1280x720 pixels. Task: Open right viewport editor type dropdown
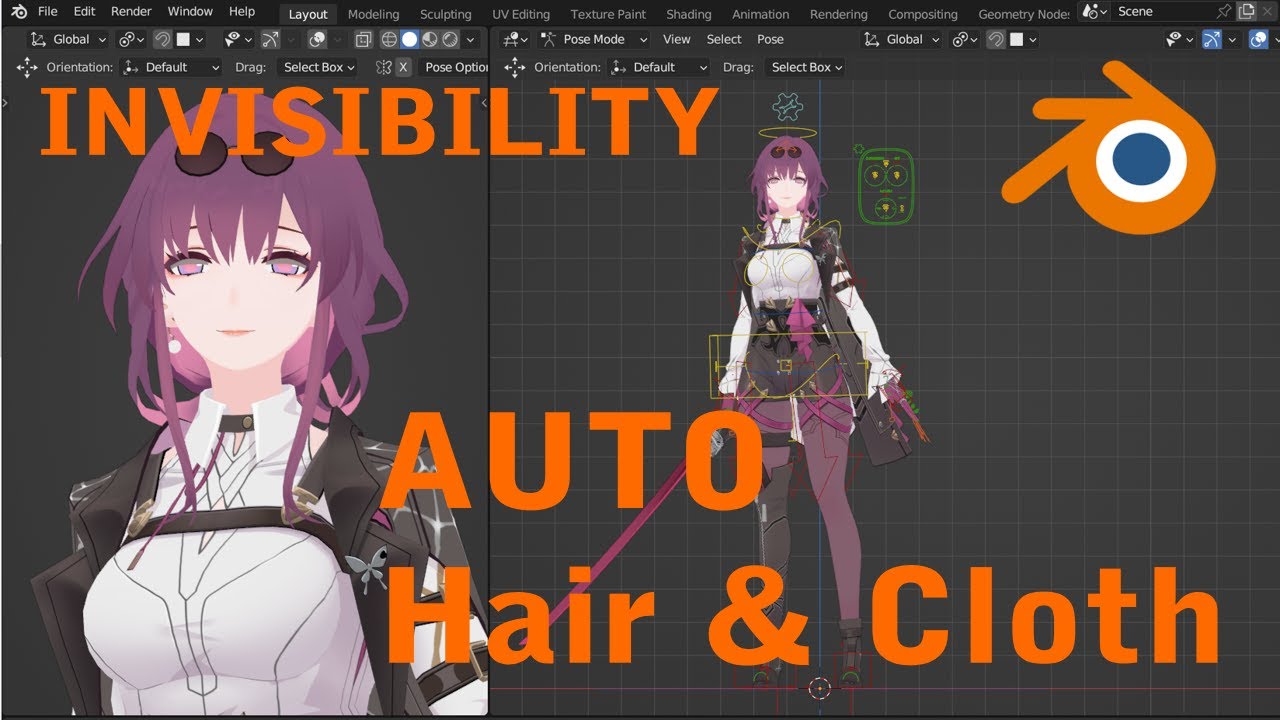(516, 39)
